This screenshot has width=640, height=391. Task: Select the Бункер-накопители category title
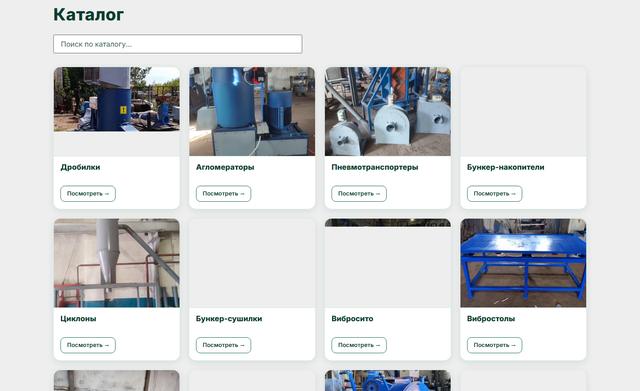pos(505,167)
